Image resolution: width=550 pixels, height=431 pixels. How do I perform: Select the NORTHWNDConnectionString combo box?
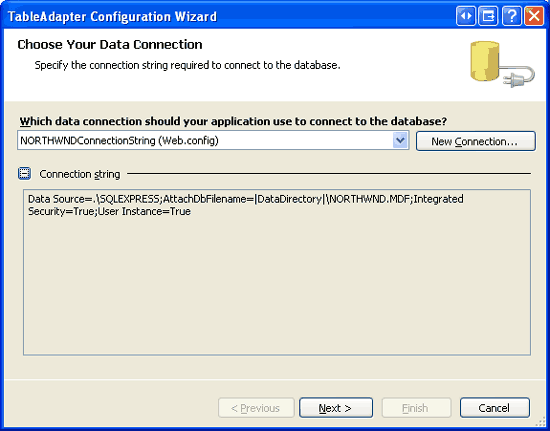tap(213, 141)
